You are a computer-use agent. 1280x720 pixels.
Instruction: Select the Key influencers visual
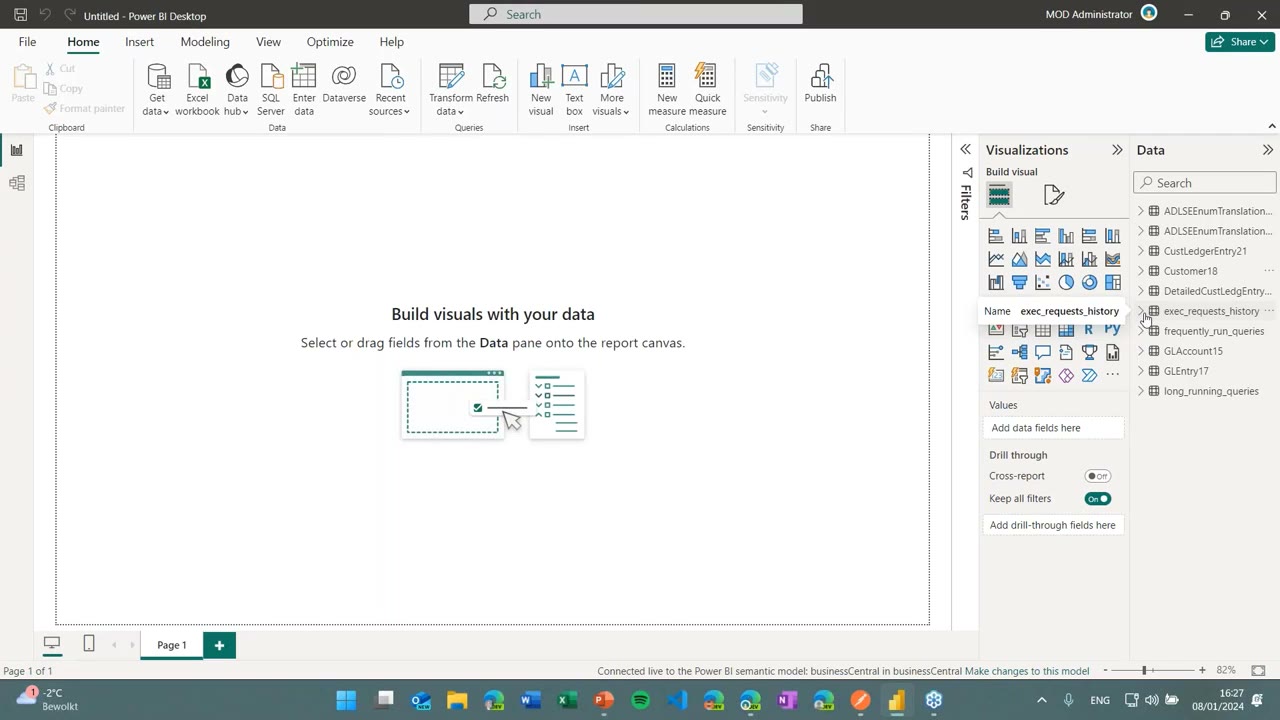(x=996, y=352)
